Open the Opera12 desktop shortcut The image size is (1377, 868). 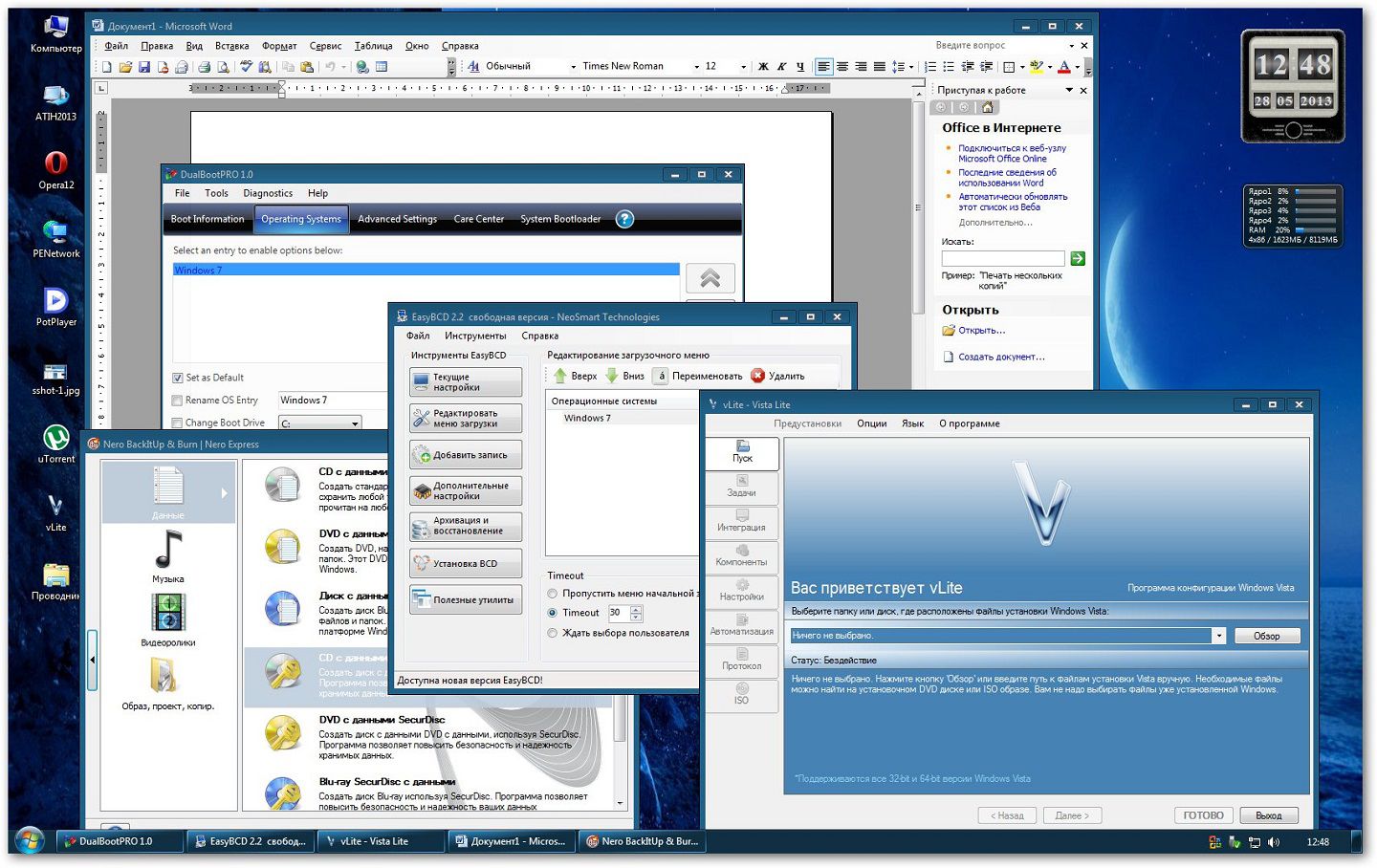coord(55,169)
